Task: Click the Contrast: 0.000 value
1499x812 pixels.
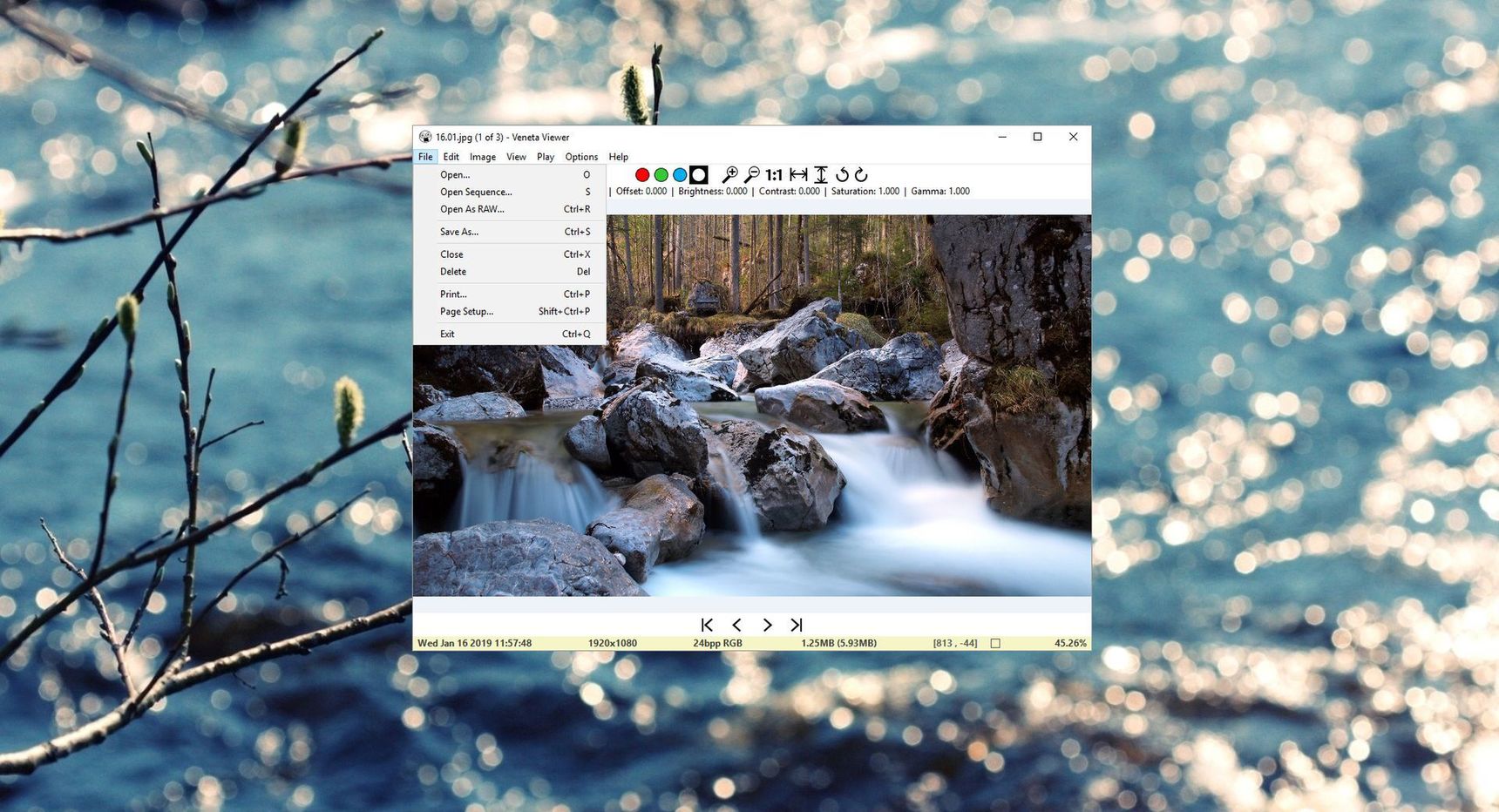Action: 790,192
